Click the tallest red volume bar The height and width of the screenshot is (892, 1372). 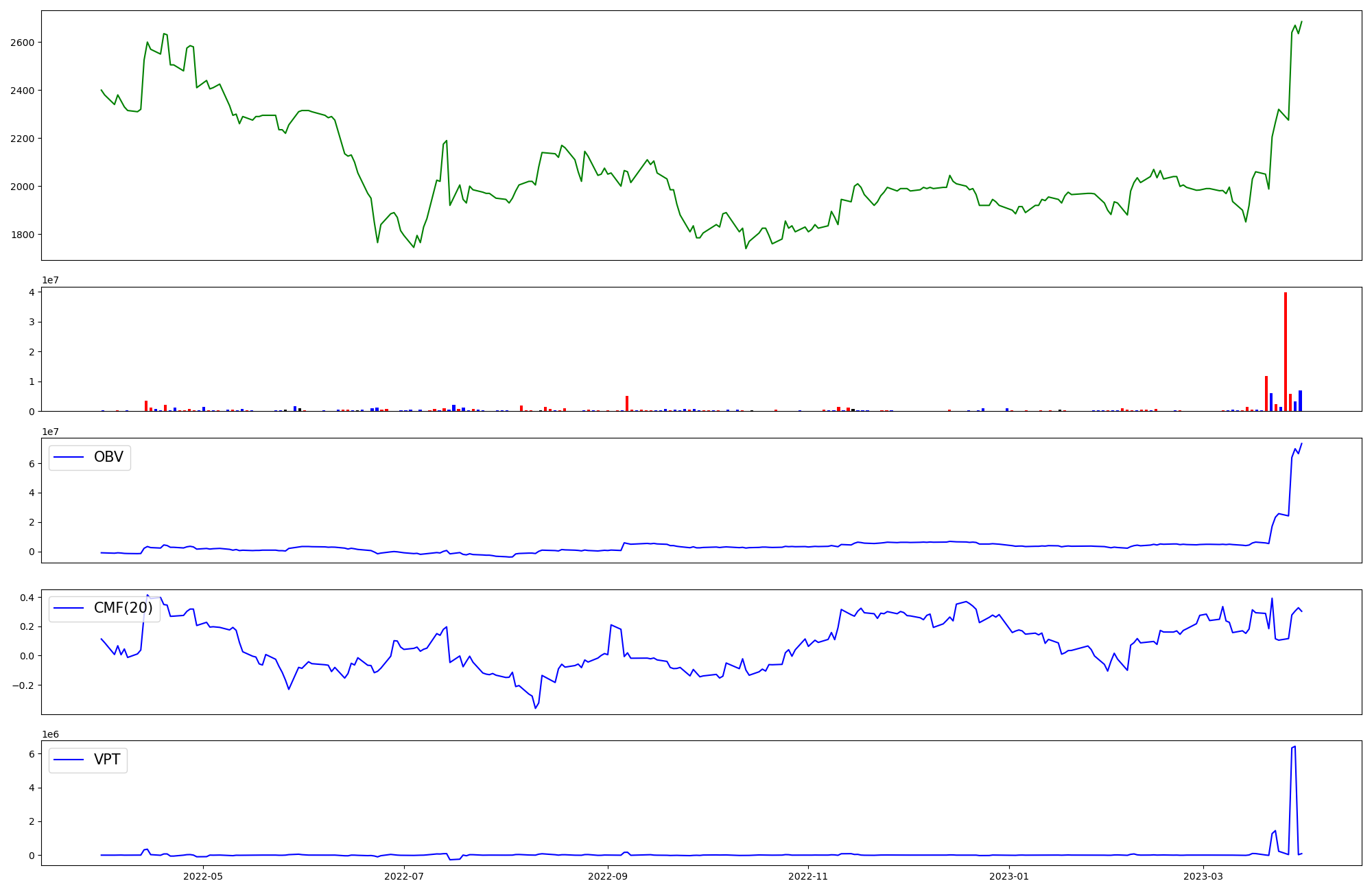tap(1286, 351)
